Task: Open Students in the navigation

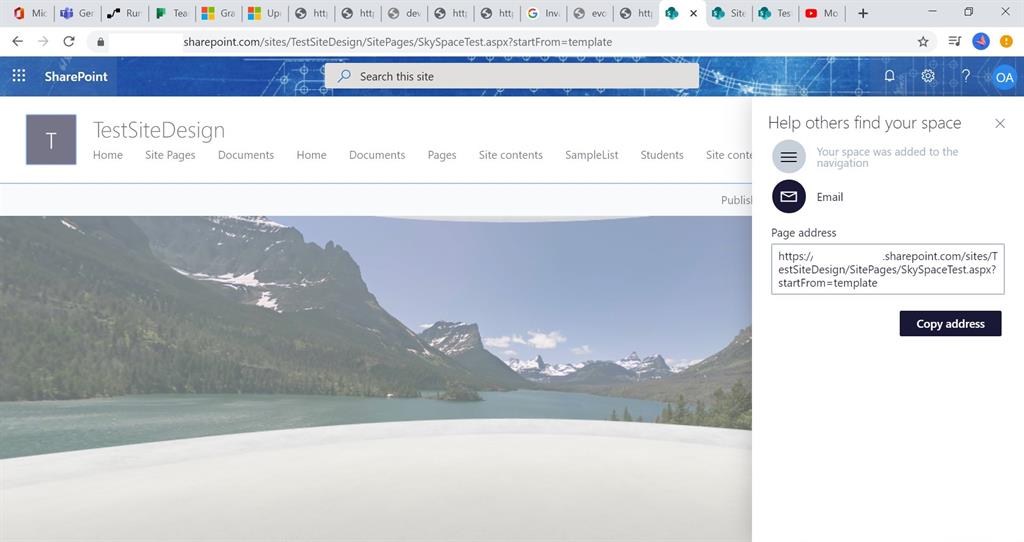Action: pyautogui.click(x=662, y=155)
